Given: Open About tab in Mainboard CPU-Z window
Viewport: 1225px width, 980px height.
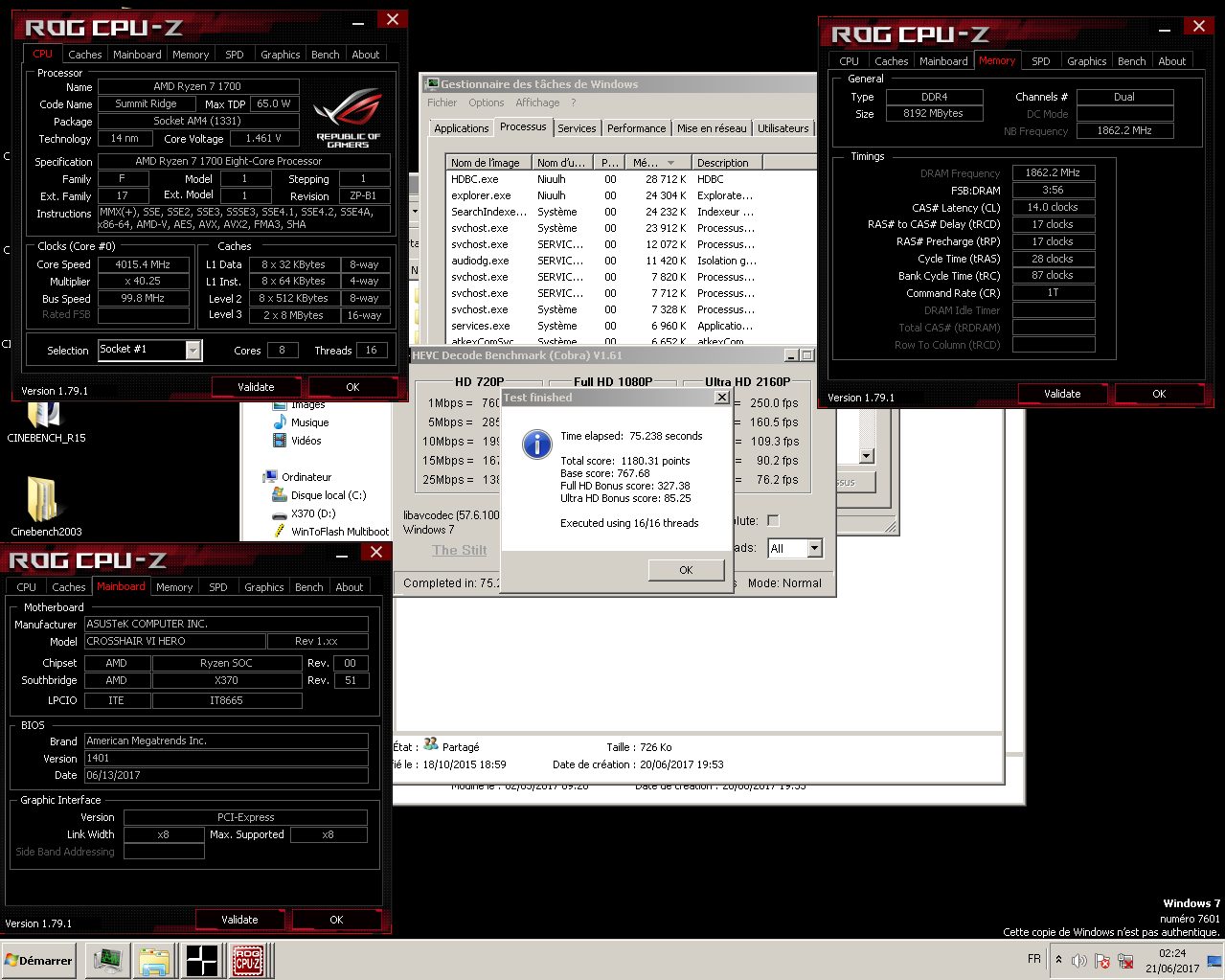Looking at the screenshot, I should click(350, 587).
